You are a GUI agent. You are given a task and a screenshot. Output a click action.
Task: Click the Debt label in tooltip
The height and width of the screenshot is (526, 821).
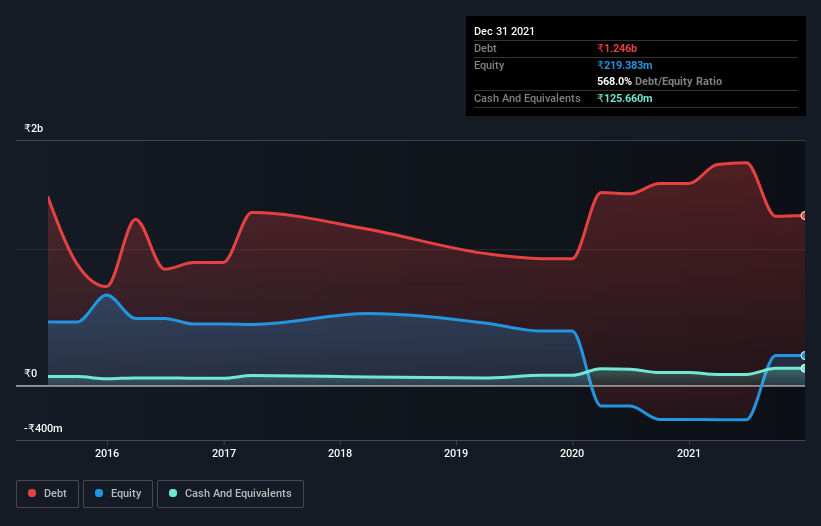[x=485, y=48]
